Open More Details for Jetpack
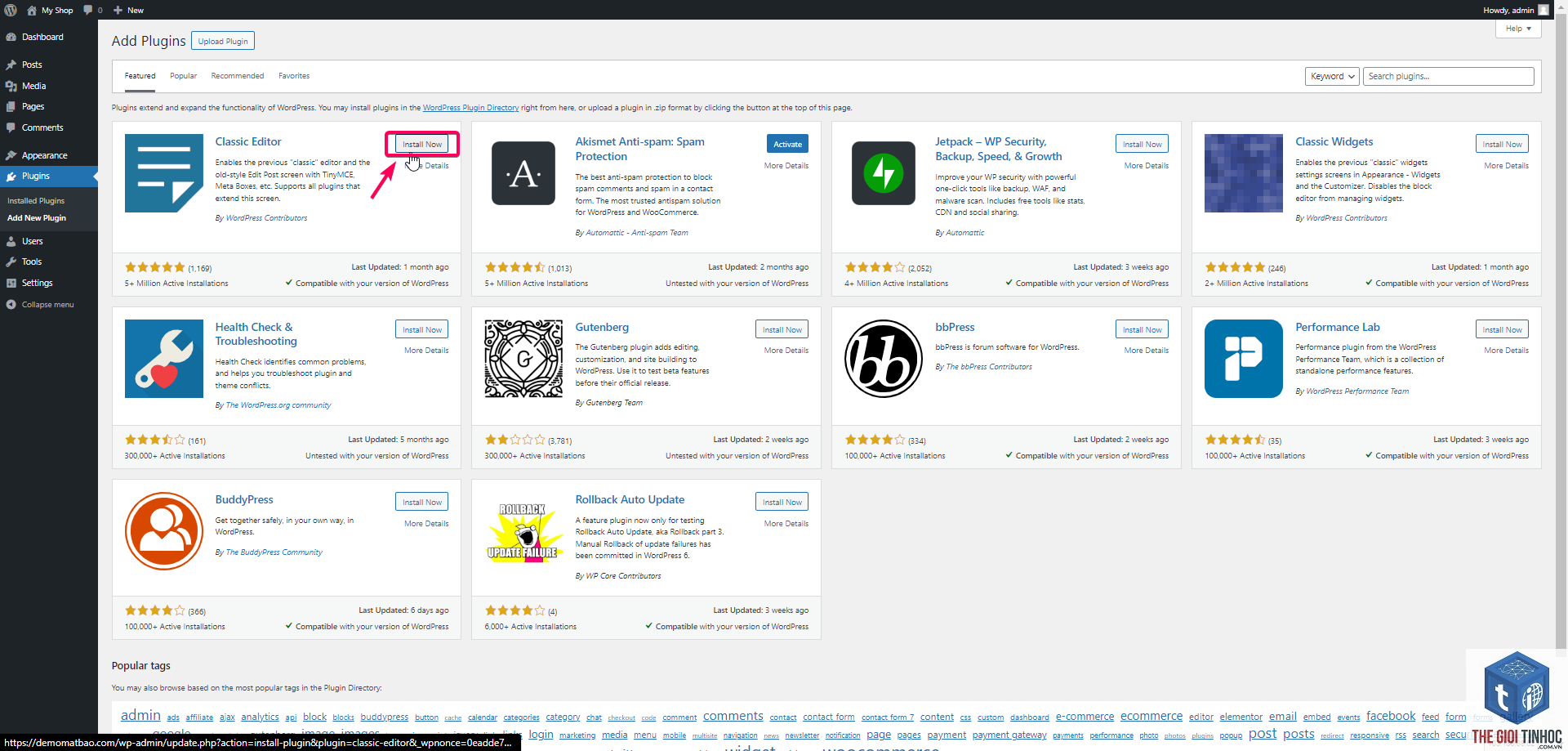The height and width of the screenshot is (751, 1568). [x=1147, y=166]
